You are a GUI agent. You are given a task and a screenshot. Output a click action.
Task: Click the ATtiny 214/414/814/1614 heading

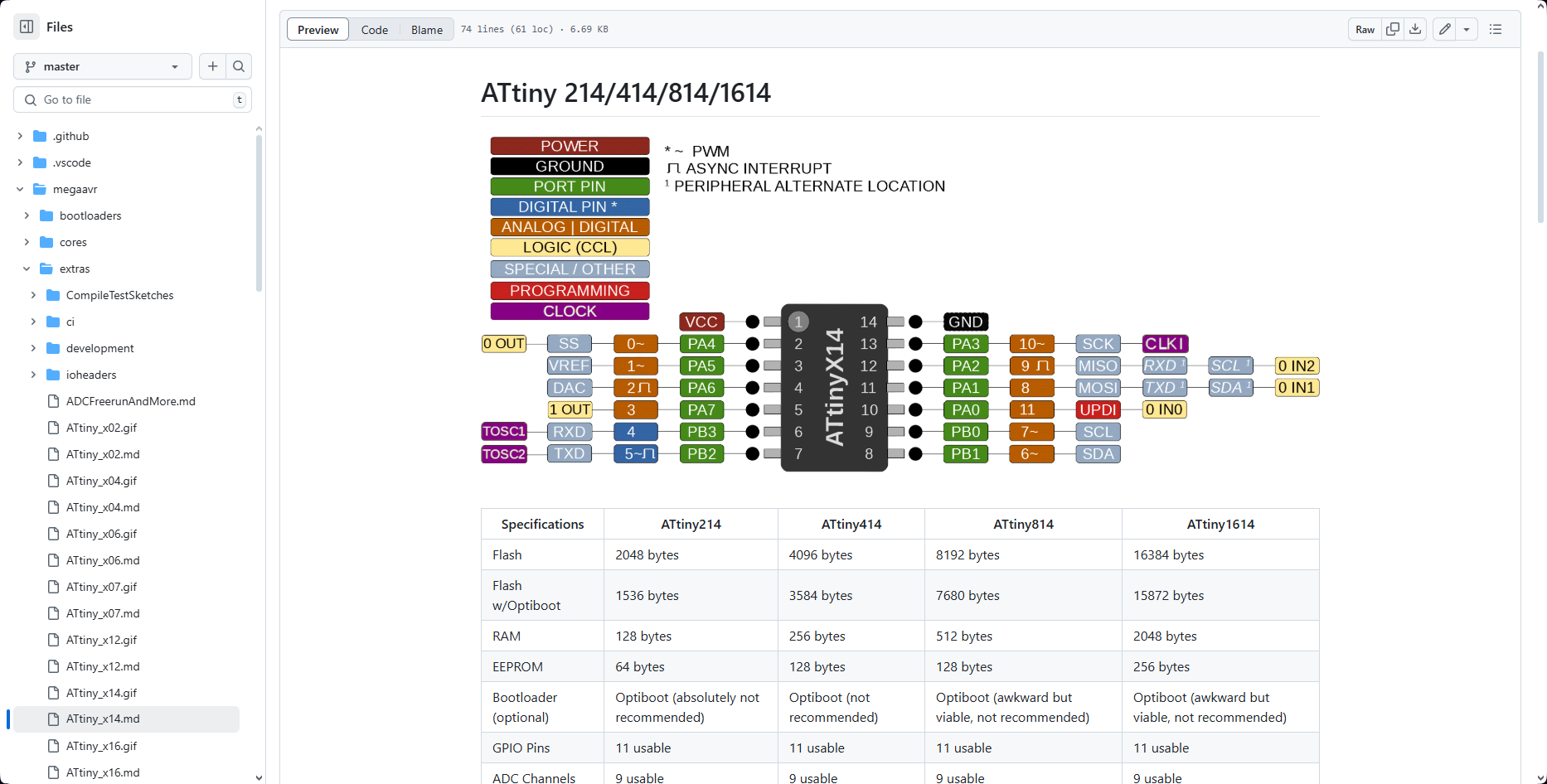[x=626, y=93]
